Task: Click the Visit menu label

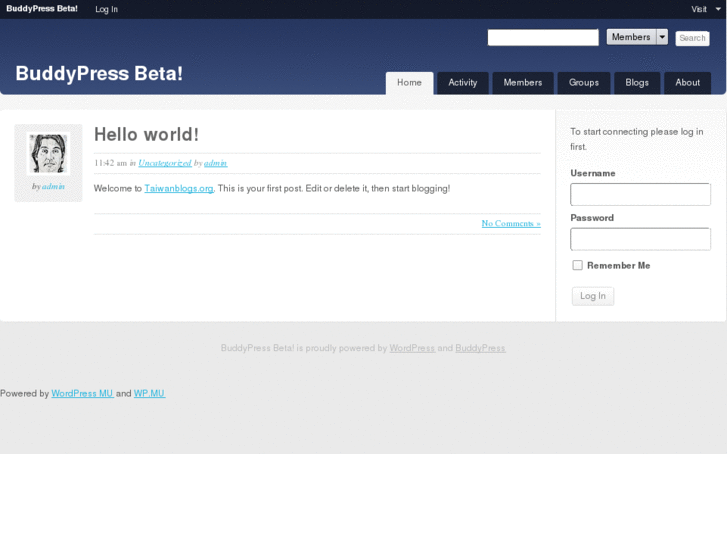Action: tap(699, 9)
